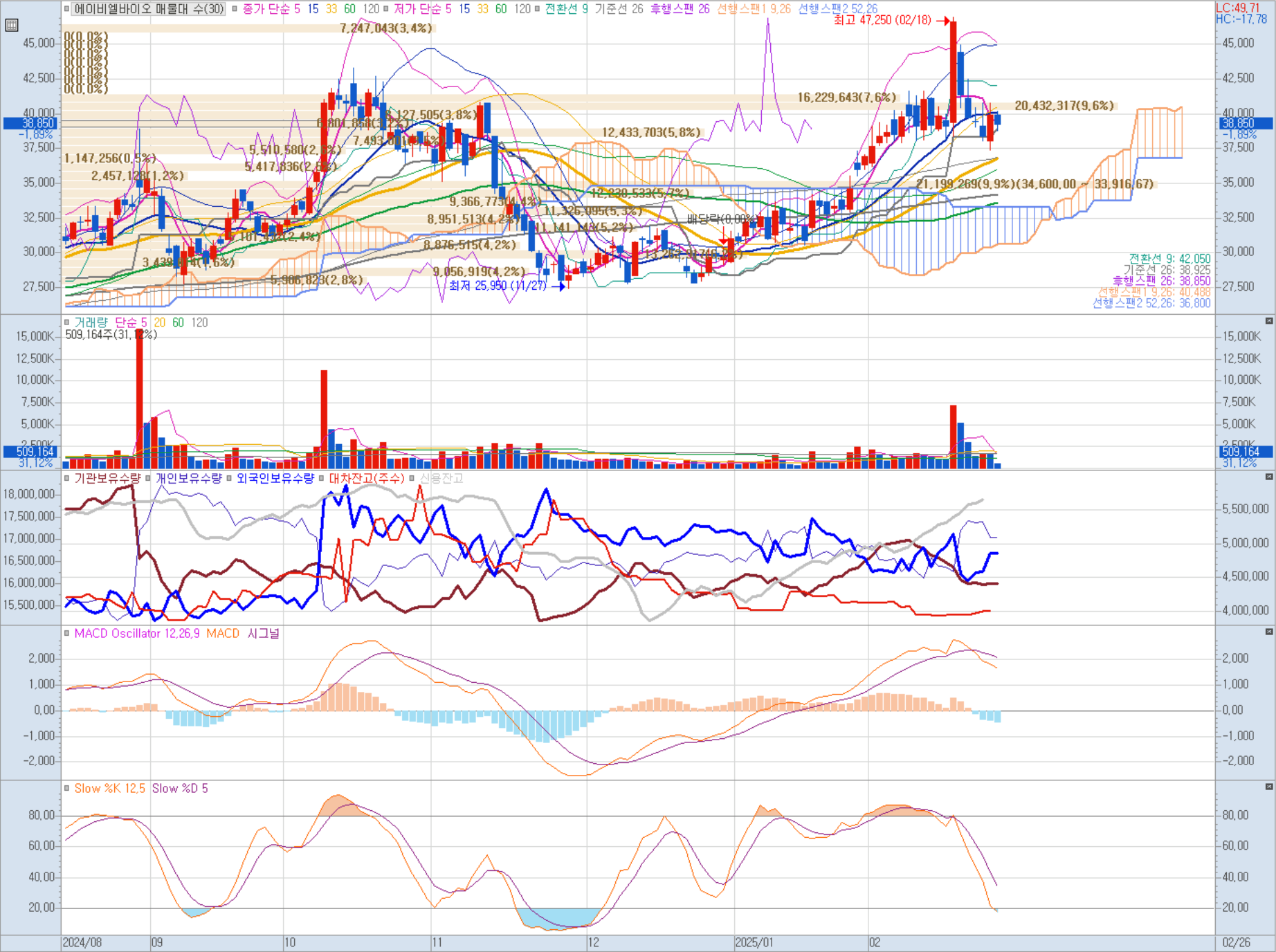1276x952 pixels.
Task: Click the 전환선 9: 42,050 value readout
Action: [1170, 259]
